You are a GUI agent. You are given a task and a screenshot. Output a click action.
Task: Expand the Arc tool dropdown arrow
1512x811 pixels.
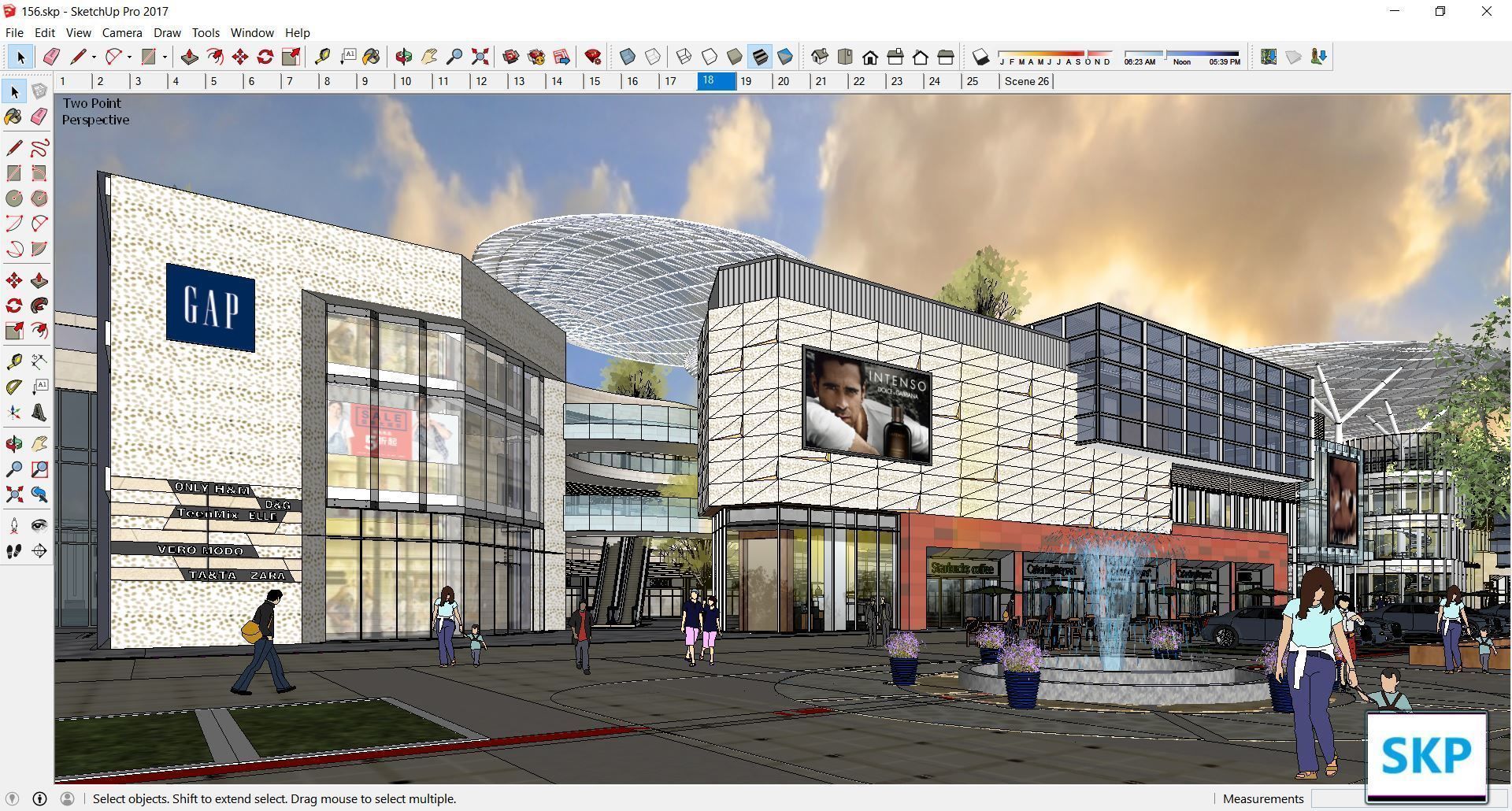[x=129, y=57]
